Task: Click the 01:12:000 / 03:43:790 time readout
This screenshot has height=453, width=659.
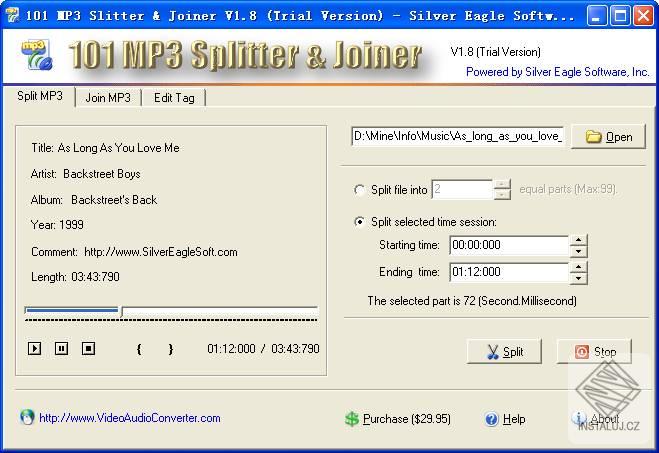Action: pos(263,349)
